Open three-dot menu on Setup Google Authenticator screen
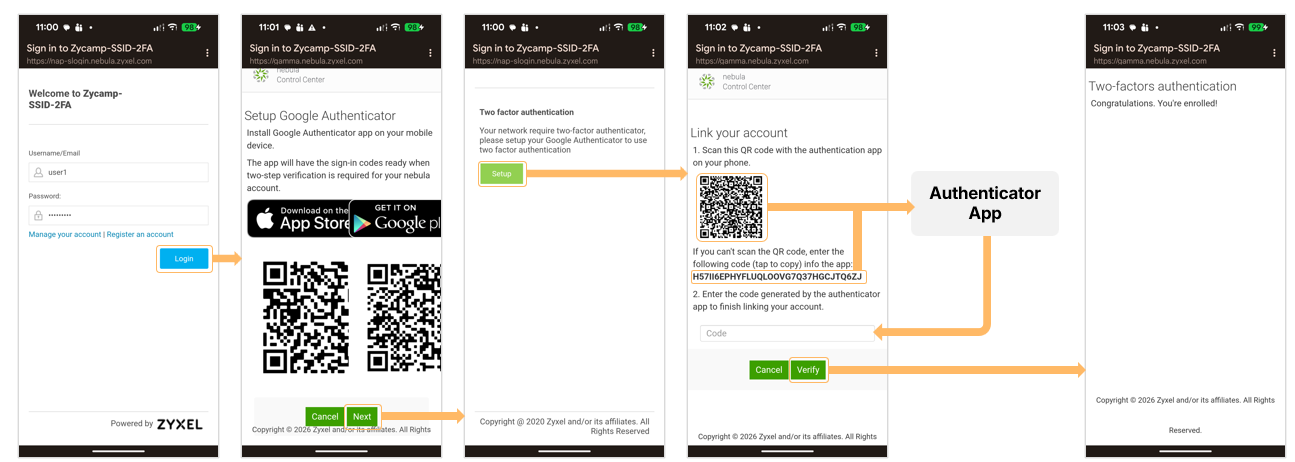Screen dimensions: 1295x462 pos(430,53)
